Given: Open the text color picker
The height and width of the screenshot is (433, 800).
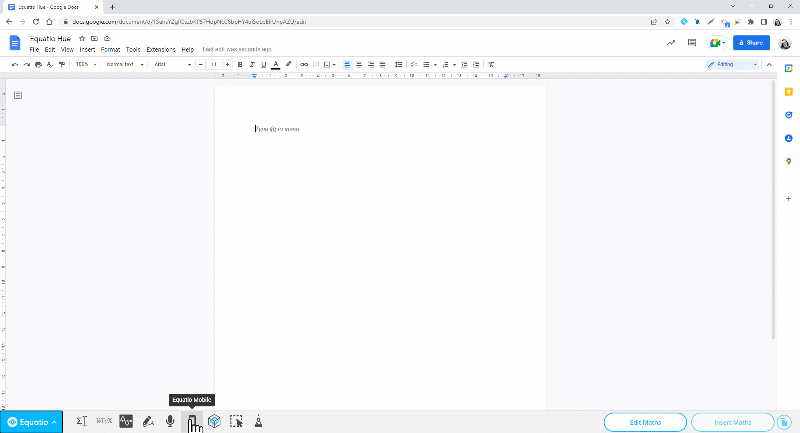Looking at the screenshot, I should click(276, 64).
